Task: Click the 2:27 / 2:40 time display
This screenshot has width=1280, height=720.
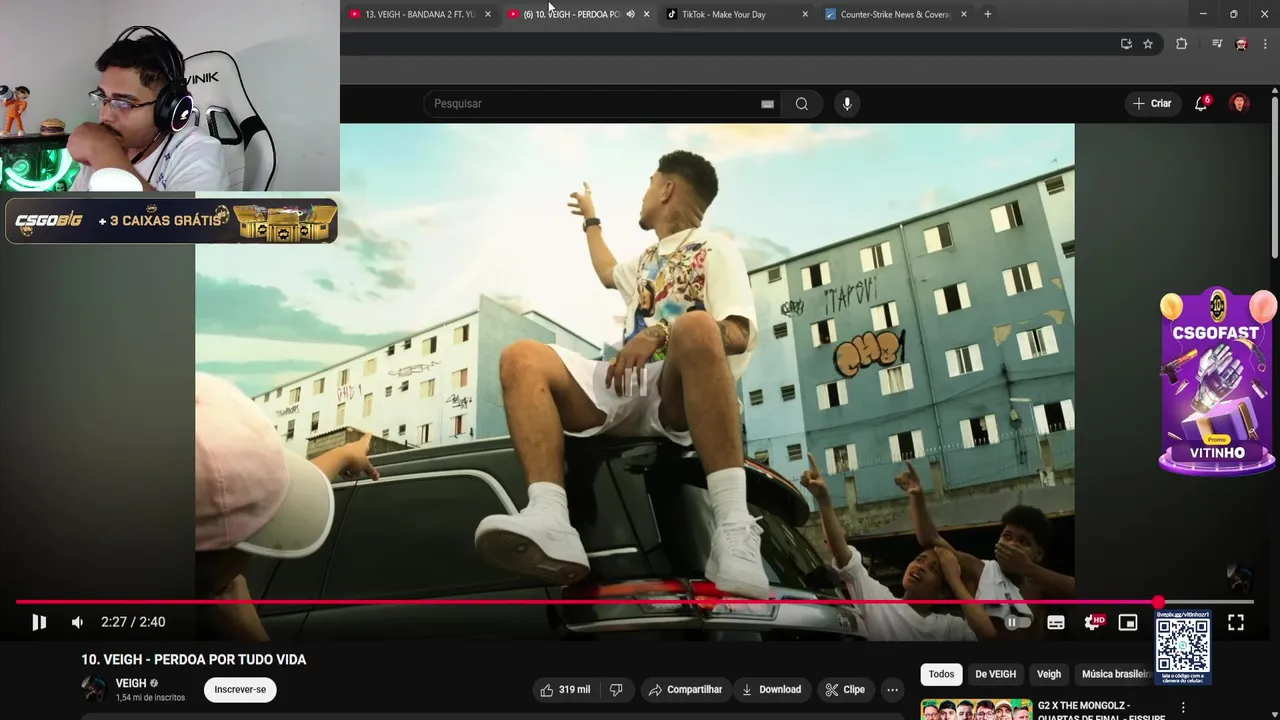Action: (133, 622)
